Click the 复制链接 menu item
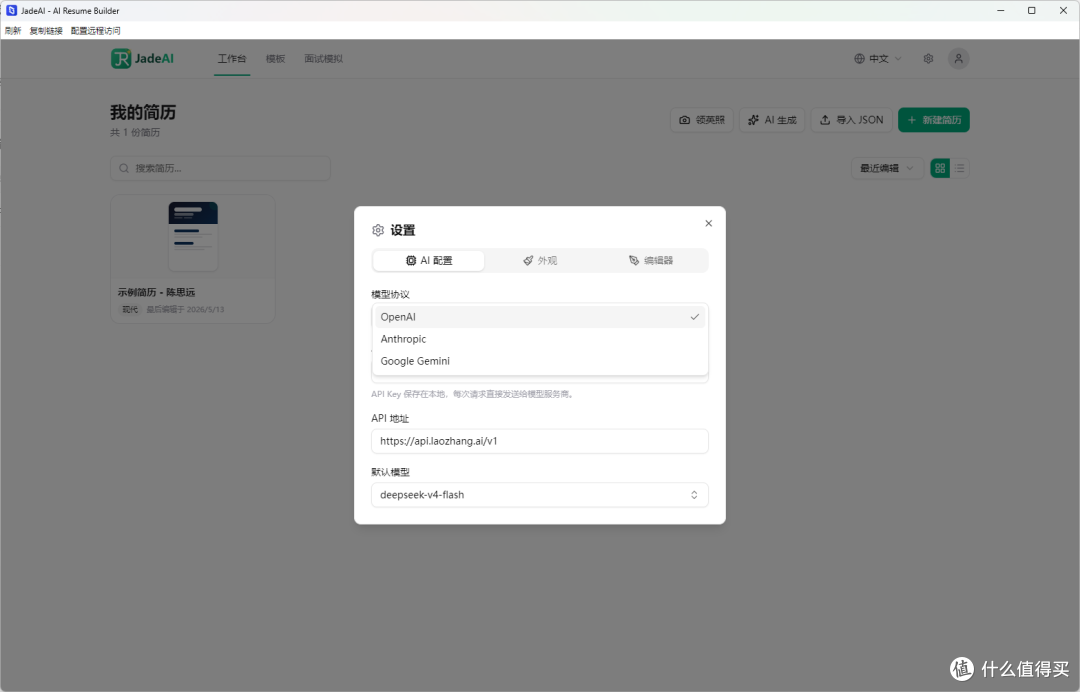Image resolution: width=1080 pixels, height=692 pixels. (45, 31)
